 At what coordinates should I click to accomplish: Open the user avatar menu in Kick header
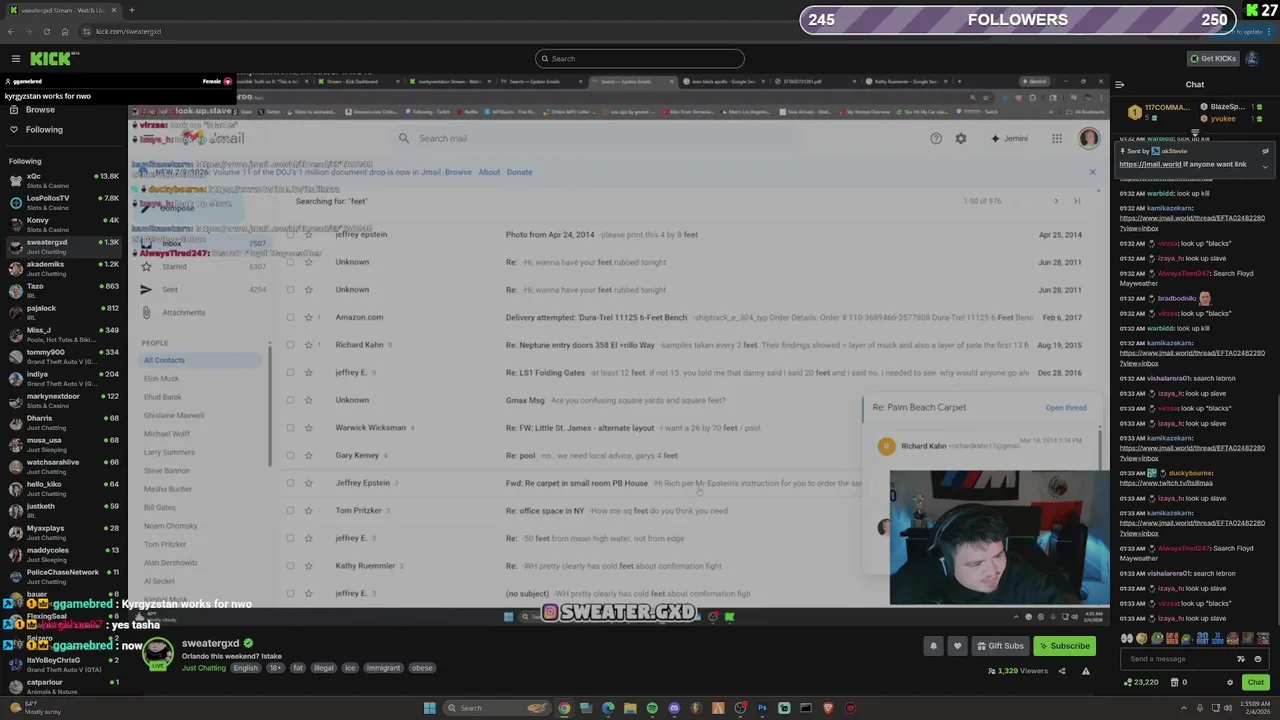pyautogui.click(x=1253, y=59)
